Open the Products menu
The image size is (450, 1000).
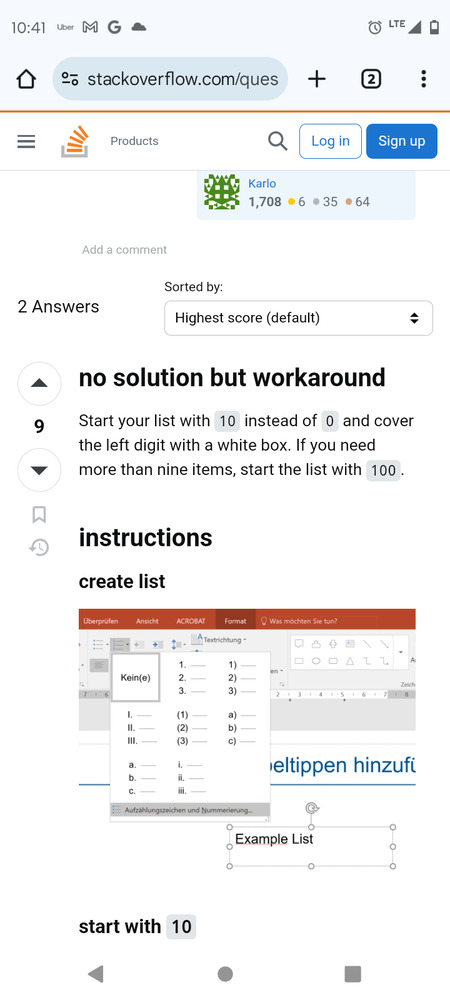[x=134, y=141]
